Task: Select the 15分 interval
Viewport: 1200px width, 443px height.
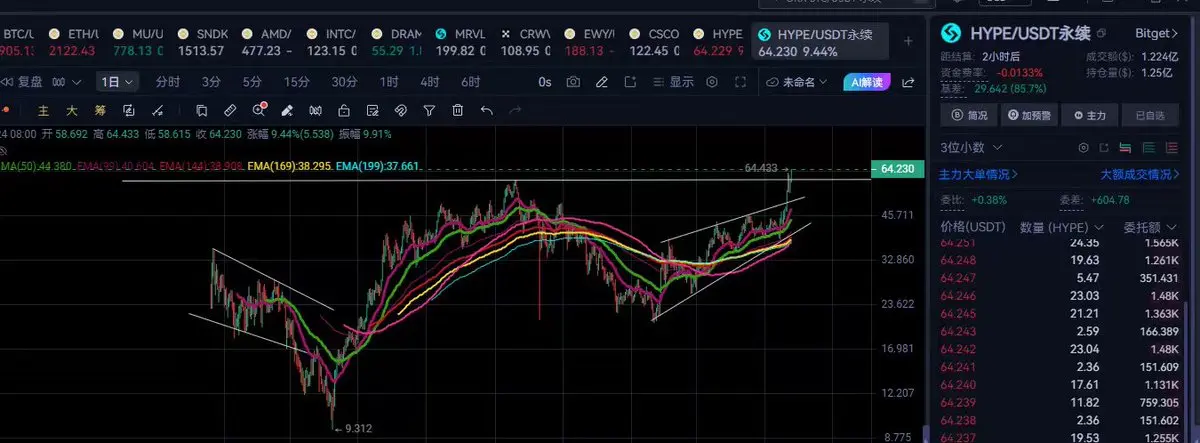Action: click(296, 82)
